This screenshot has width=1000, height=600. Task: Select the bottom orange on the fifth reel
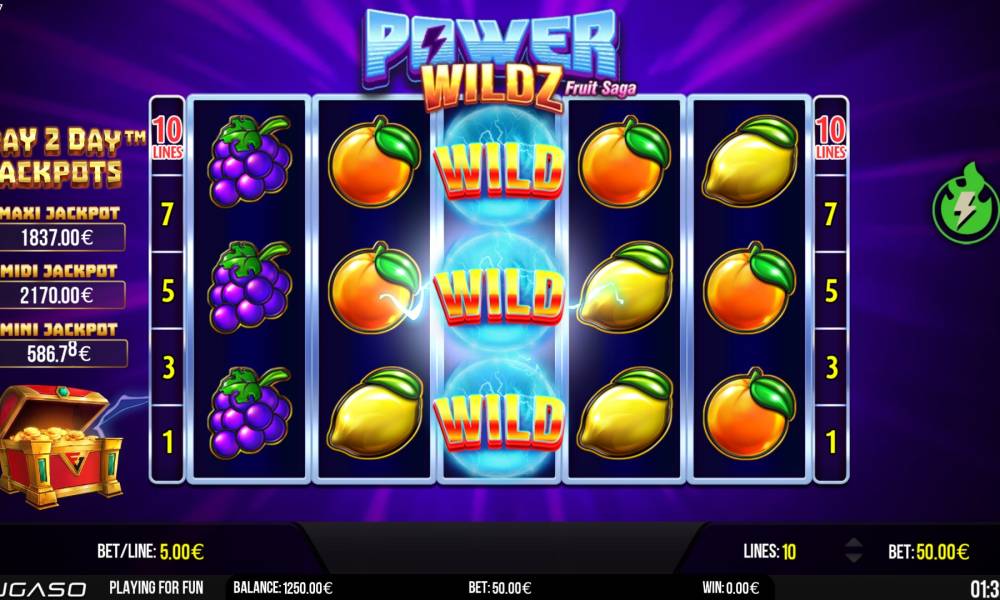coord(750,413)
